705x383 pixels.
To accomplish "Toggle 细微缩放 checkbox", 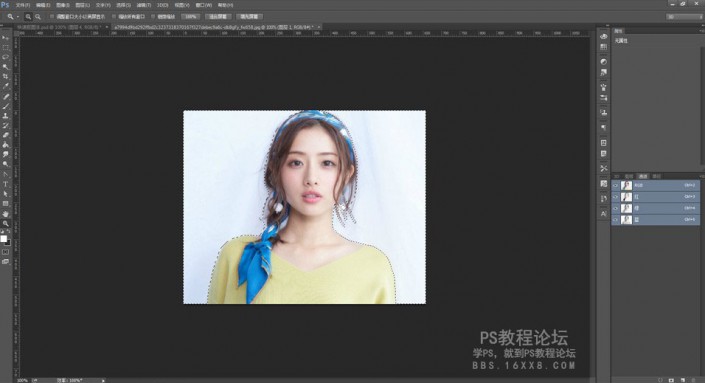I will coord(153,17).
